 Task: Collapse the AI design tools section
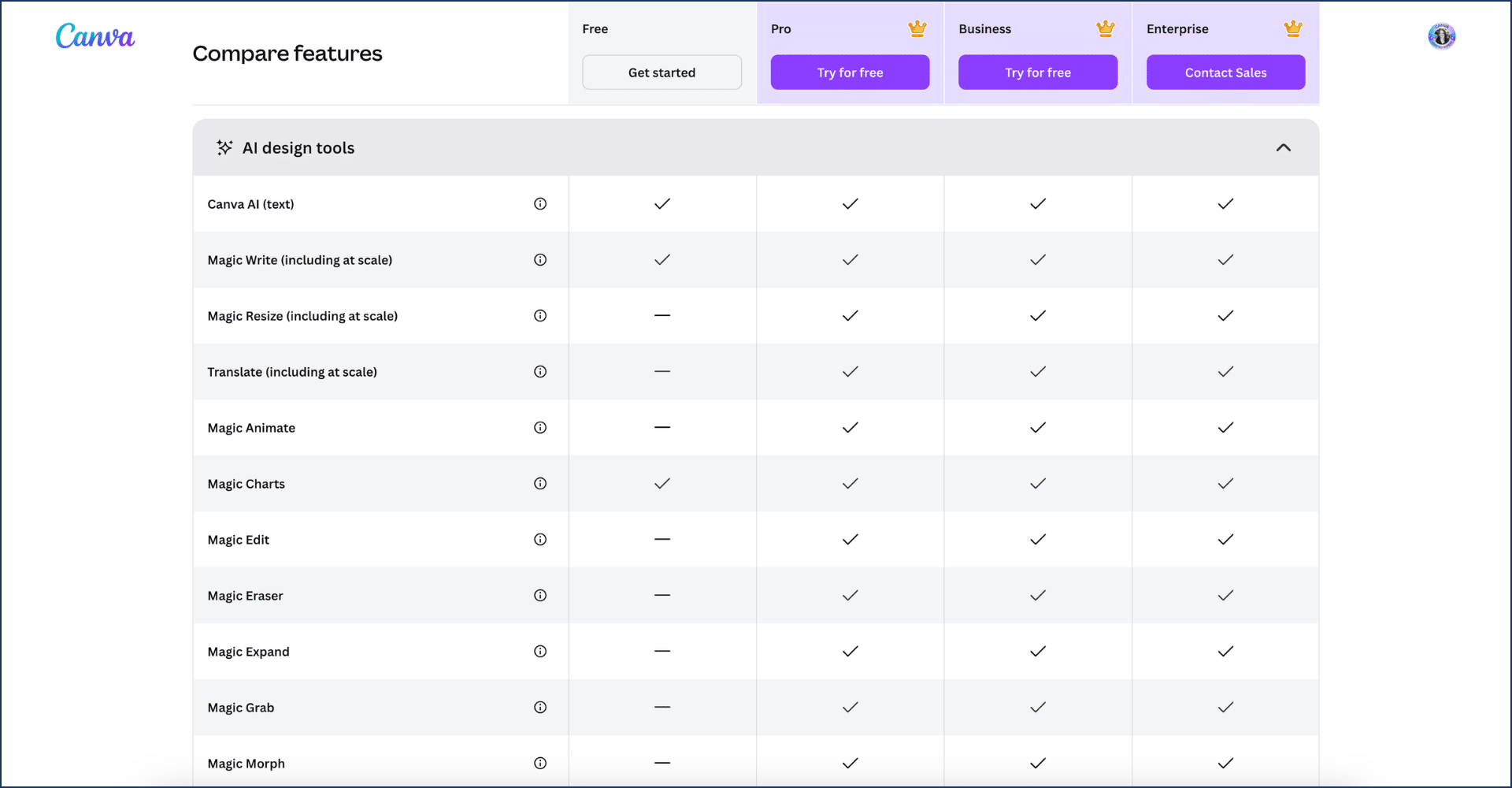coord(1283,148)
